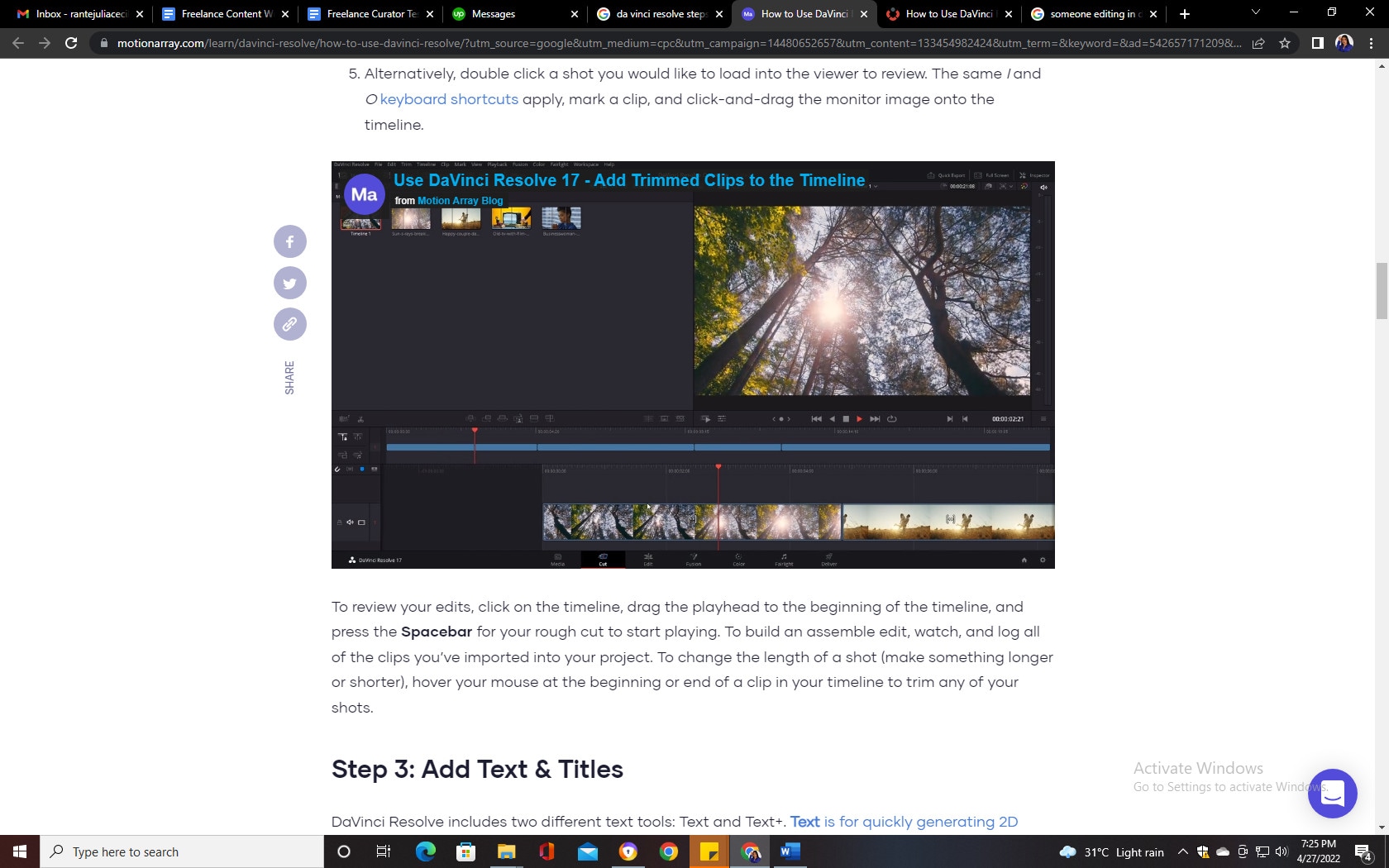Viewport: 1389px width, 868px height.
Task: Open the Windows Start menu
Action: click(20, 851)
